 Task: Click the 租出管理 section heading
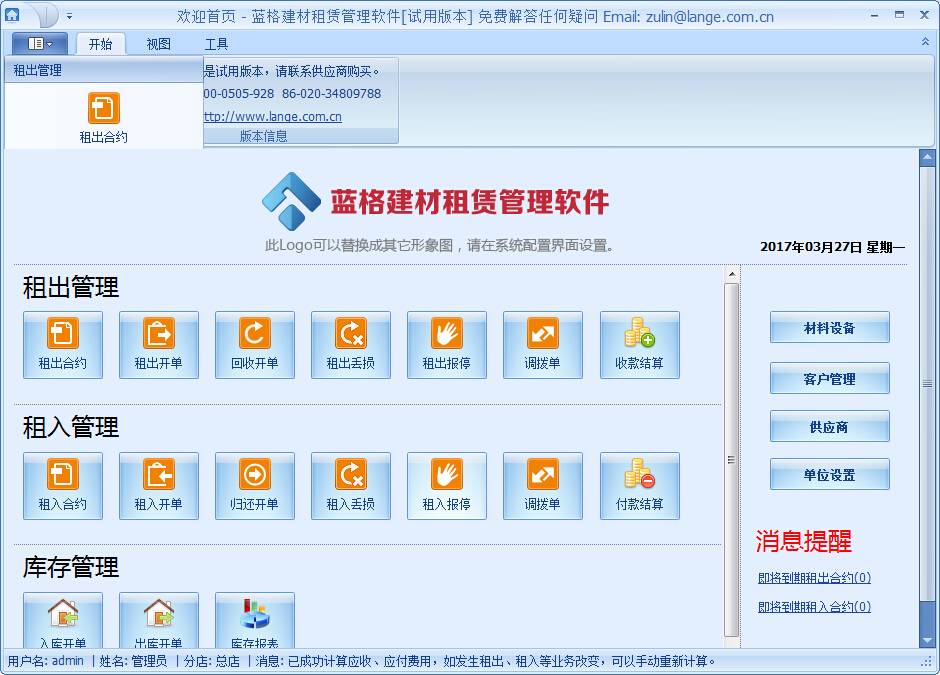[x=71, y=287]
